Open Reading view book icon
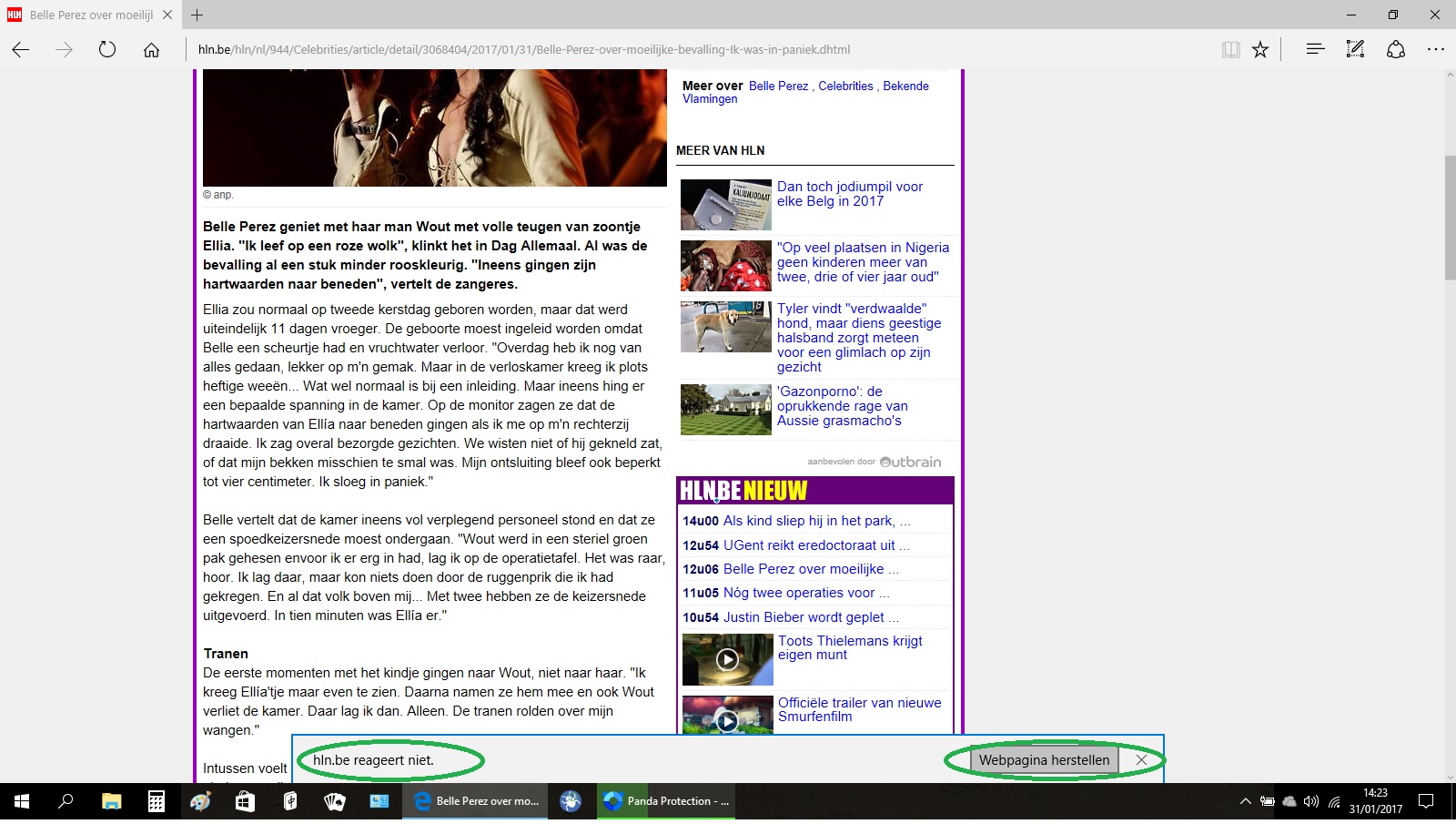 pyautogui.click(x=1230, y=50)
